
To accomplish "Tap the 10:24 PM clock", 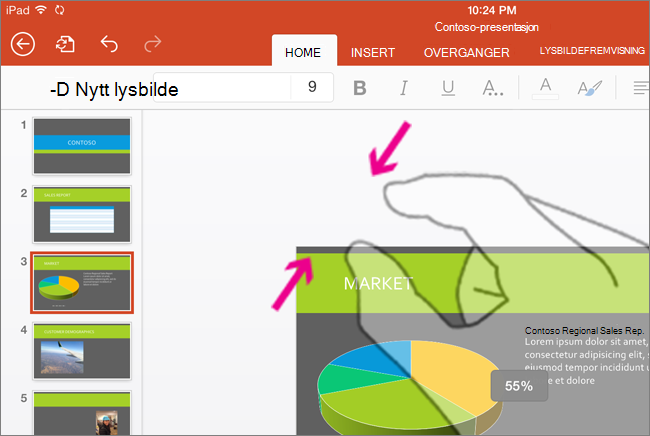I will tap(492, 10).
